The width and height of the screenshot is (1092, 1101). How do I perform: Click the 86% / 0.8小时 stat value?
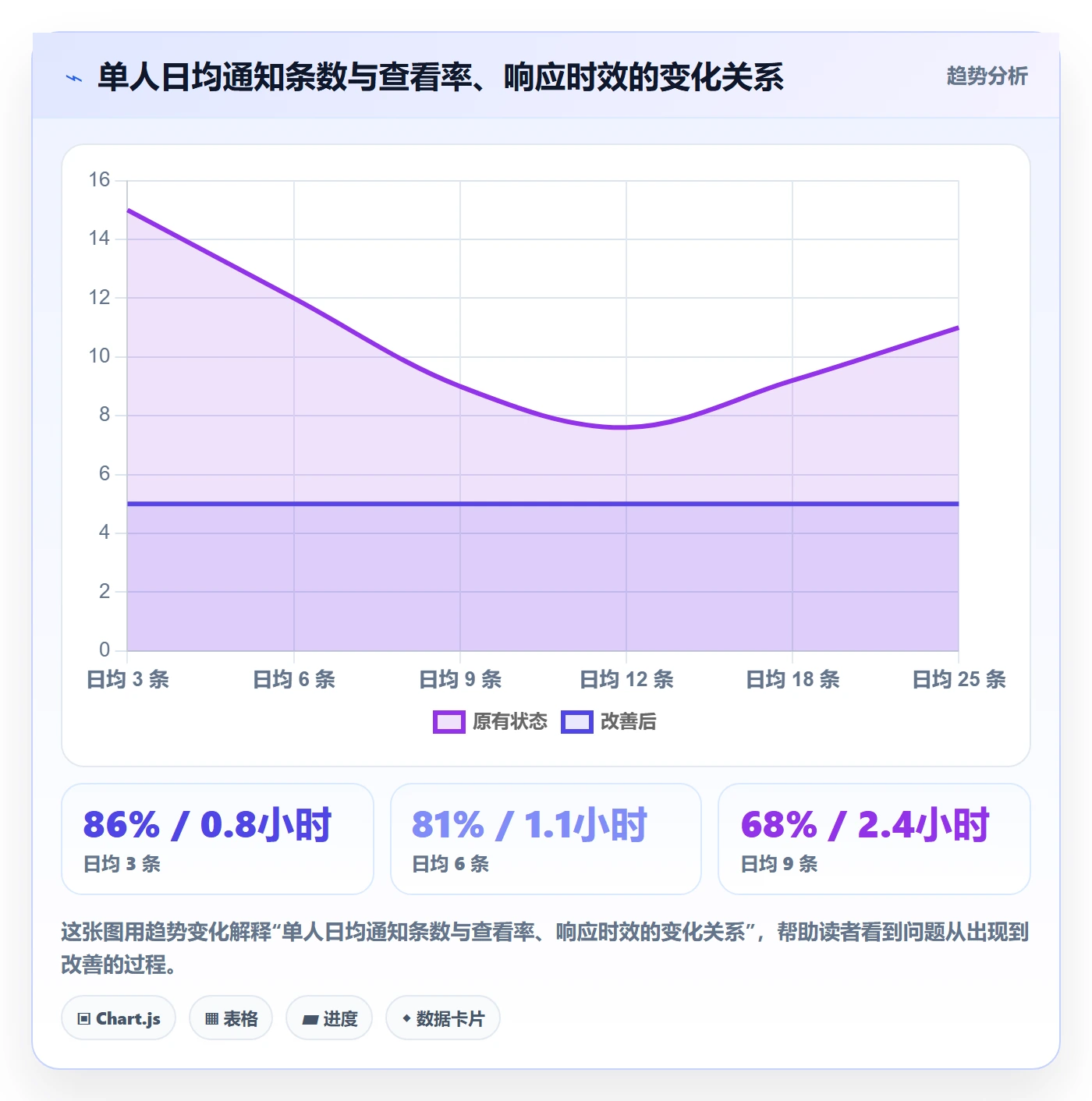207,824
